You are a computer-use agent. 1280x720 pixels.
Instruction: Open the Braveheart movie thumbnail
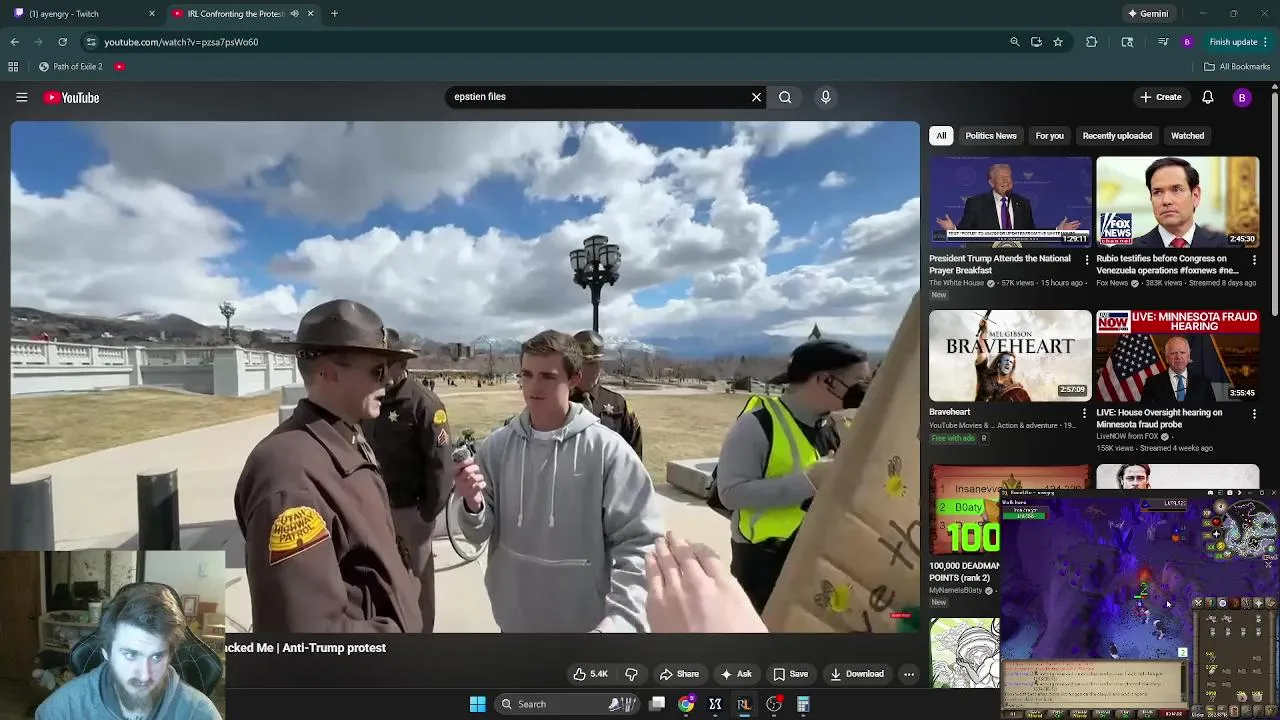1010,355
